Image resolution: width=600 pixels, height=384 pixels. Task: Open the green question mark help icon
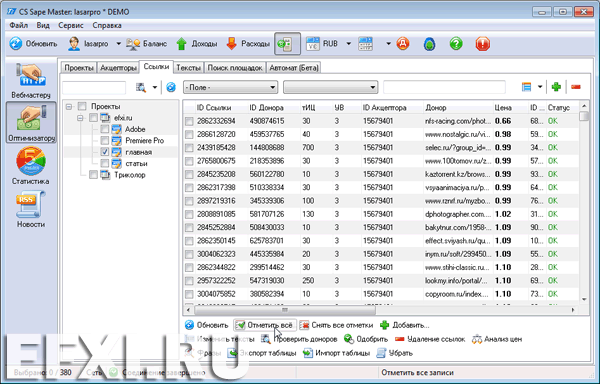point(456,44)
